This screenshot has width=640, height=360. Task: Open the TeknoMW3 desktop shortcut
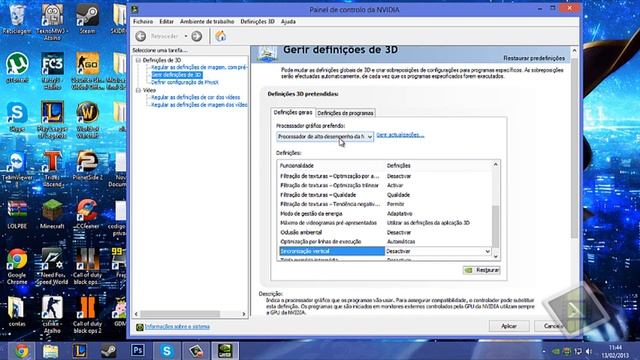[x=52, y=22]
